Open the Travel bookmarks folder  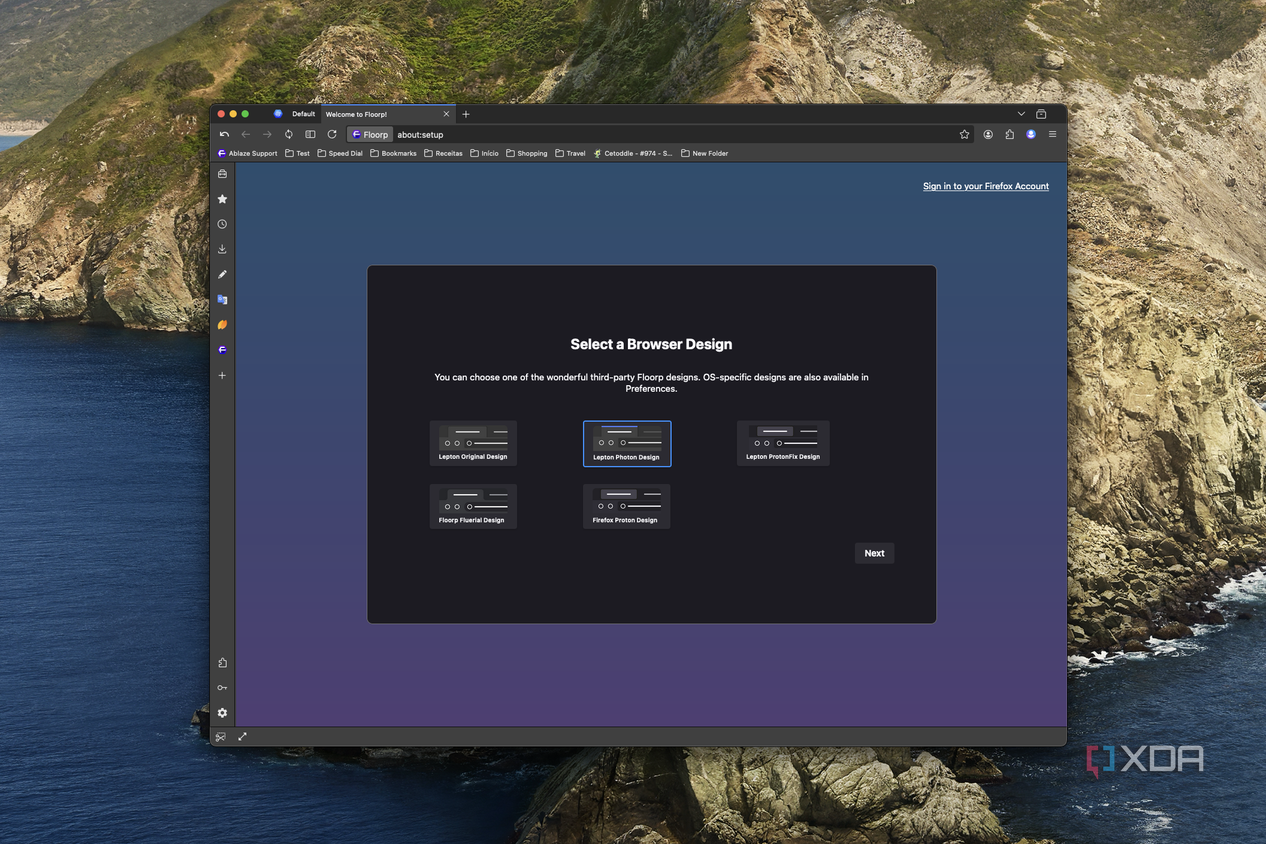(x=570, y=153)
